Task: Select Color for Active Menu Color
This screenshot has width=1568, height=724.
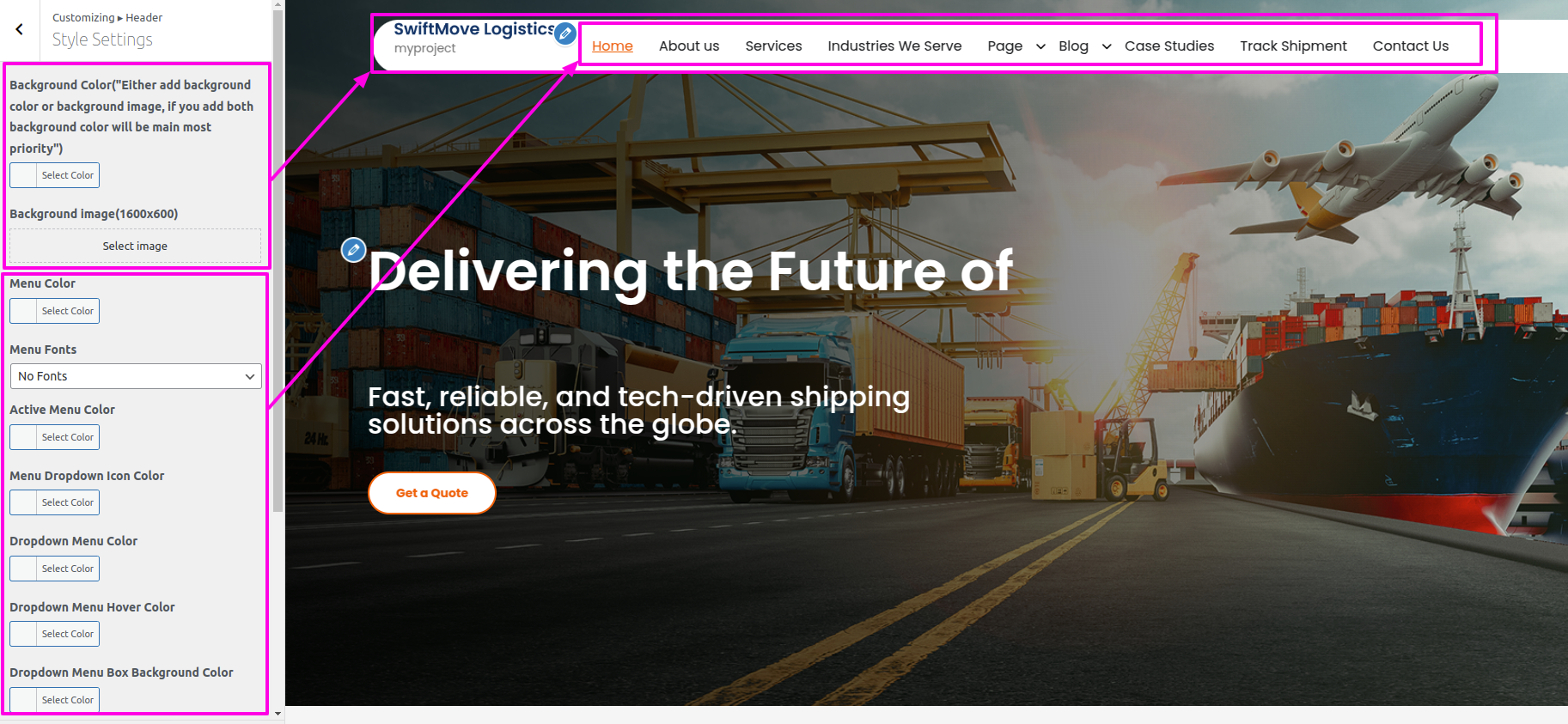Action: [x=54, y=437]
